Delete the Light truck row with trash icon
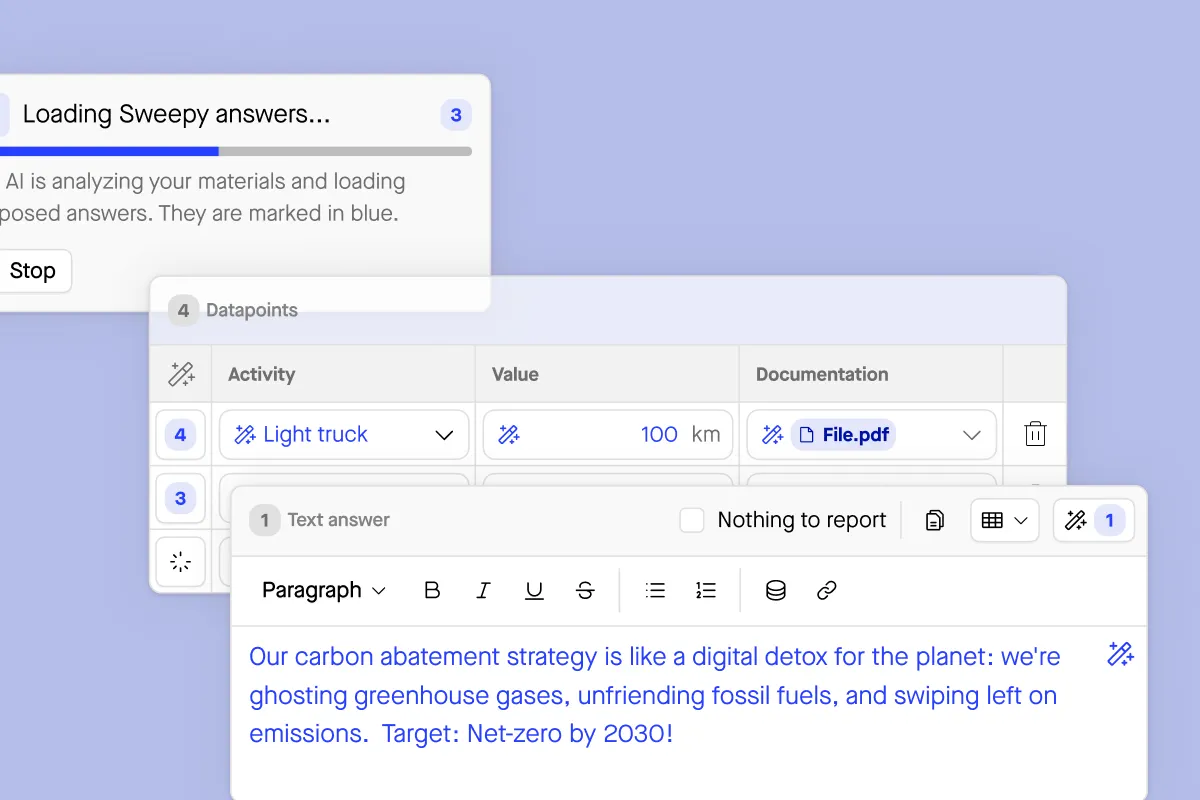1200x800 pixels. pyautogui.click(x=1035, y=434)
